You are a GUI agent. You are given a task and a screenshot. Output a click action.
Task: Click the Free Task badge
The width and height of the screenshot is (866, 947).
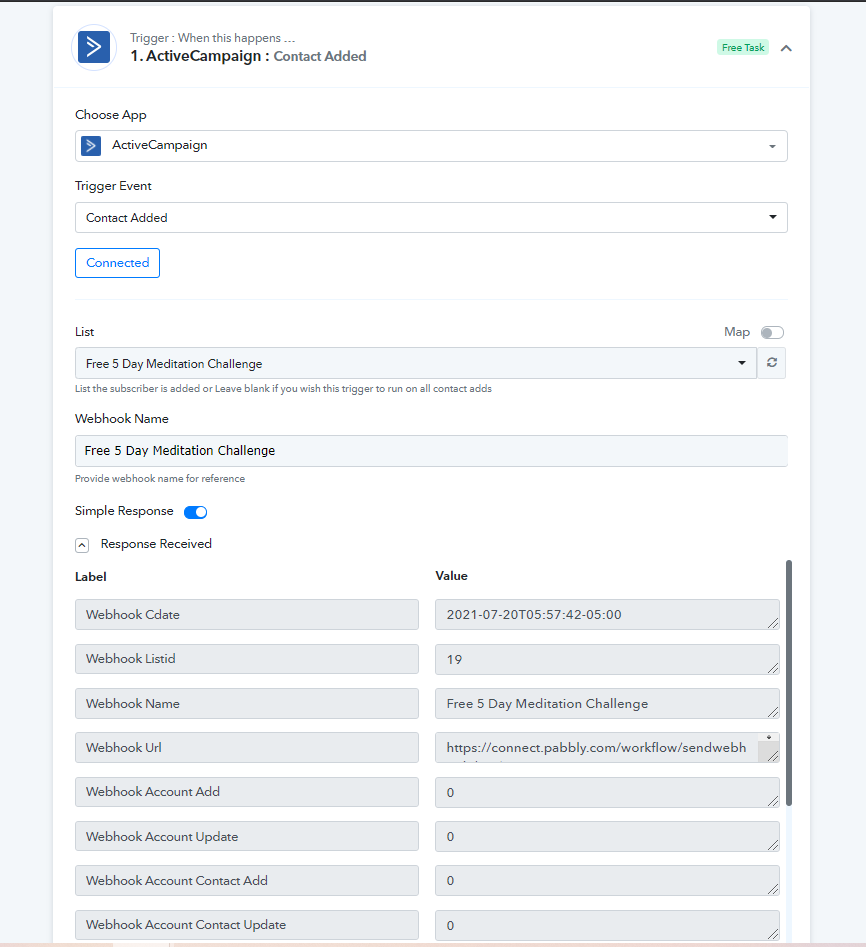coord(743,47)
